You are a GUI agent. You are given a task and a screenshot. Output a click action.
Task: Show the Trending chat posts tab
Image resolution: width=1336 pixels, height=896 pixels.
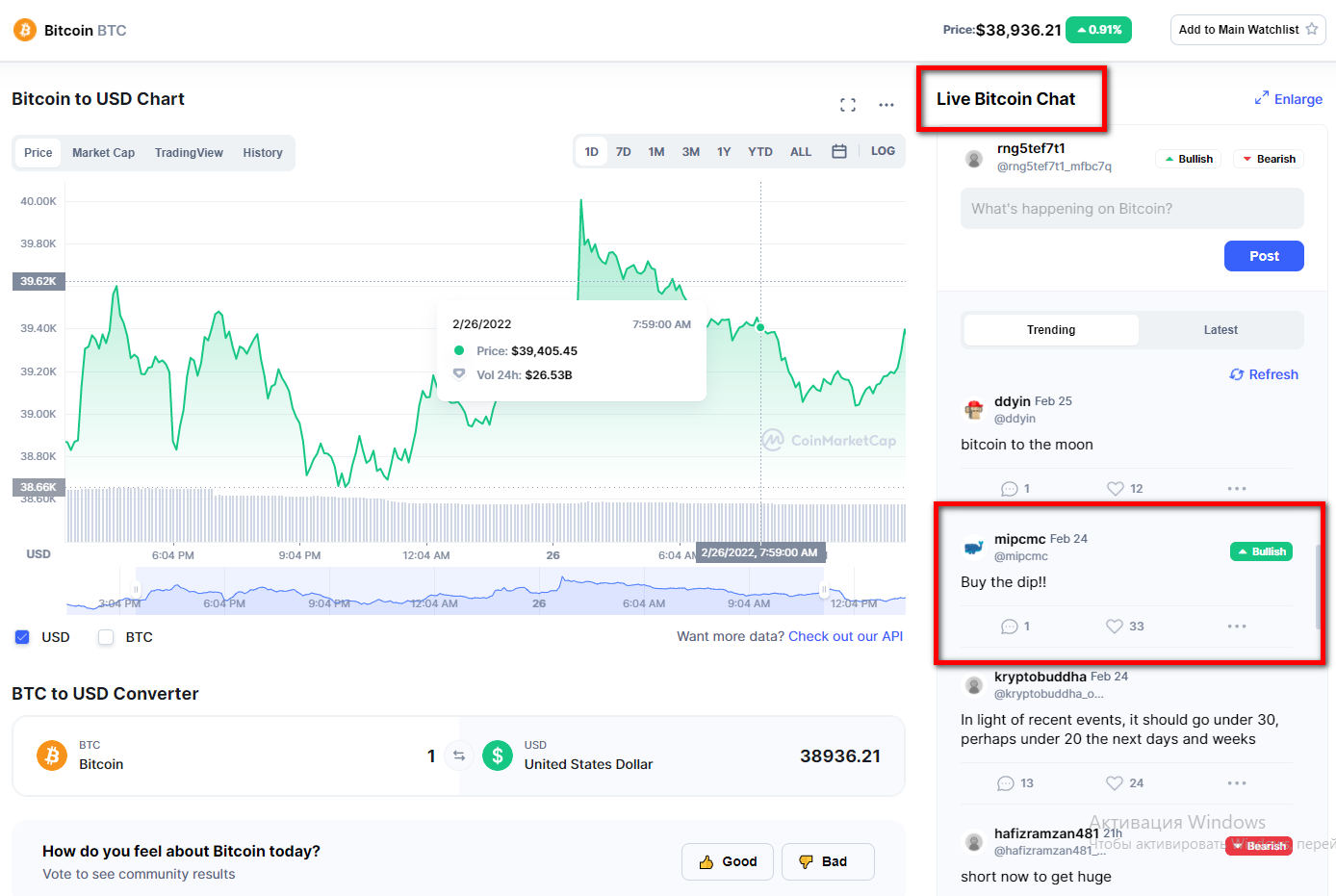[1051, 330]
